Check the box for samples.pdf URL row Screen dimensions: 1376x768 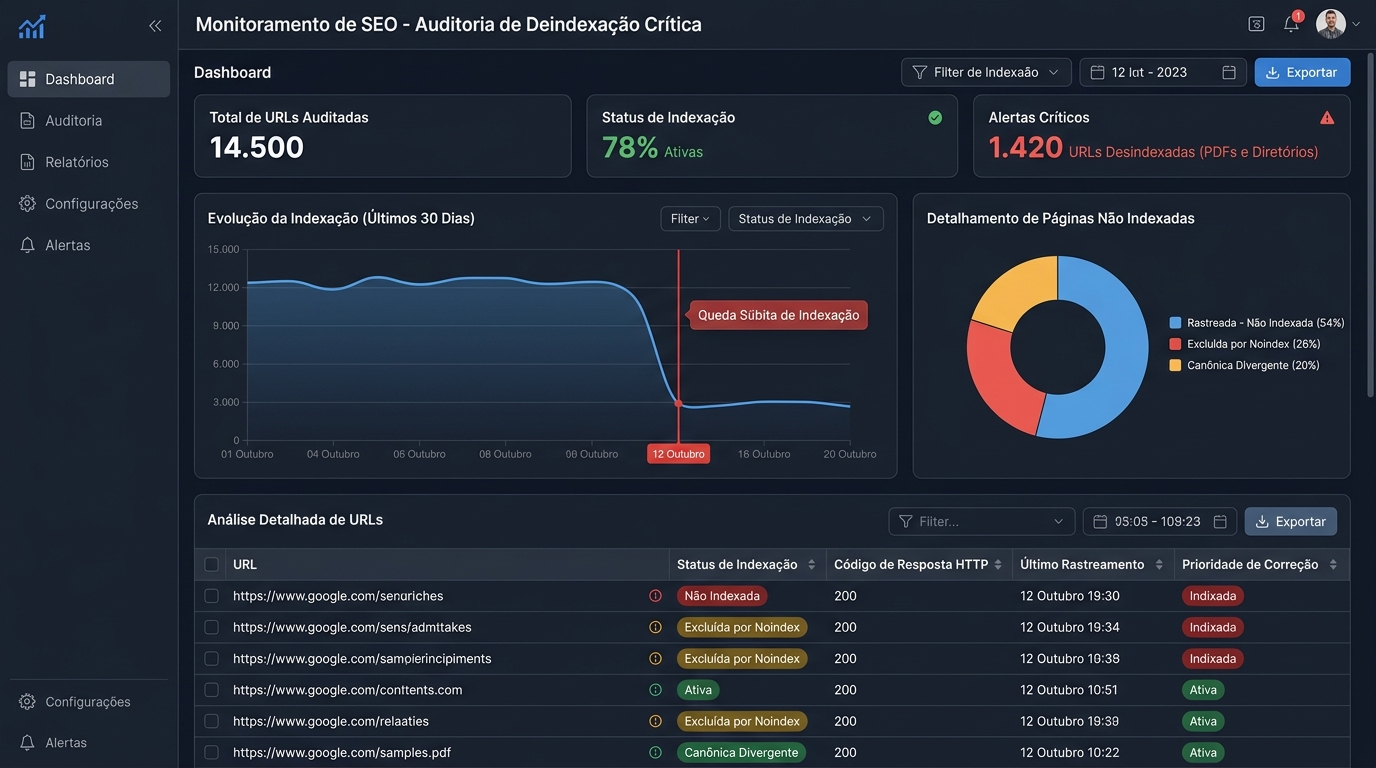pyautogui.click(x=211, y=752)
